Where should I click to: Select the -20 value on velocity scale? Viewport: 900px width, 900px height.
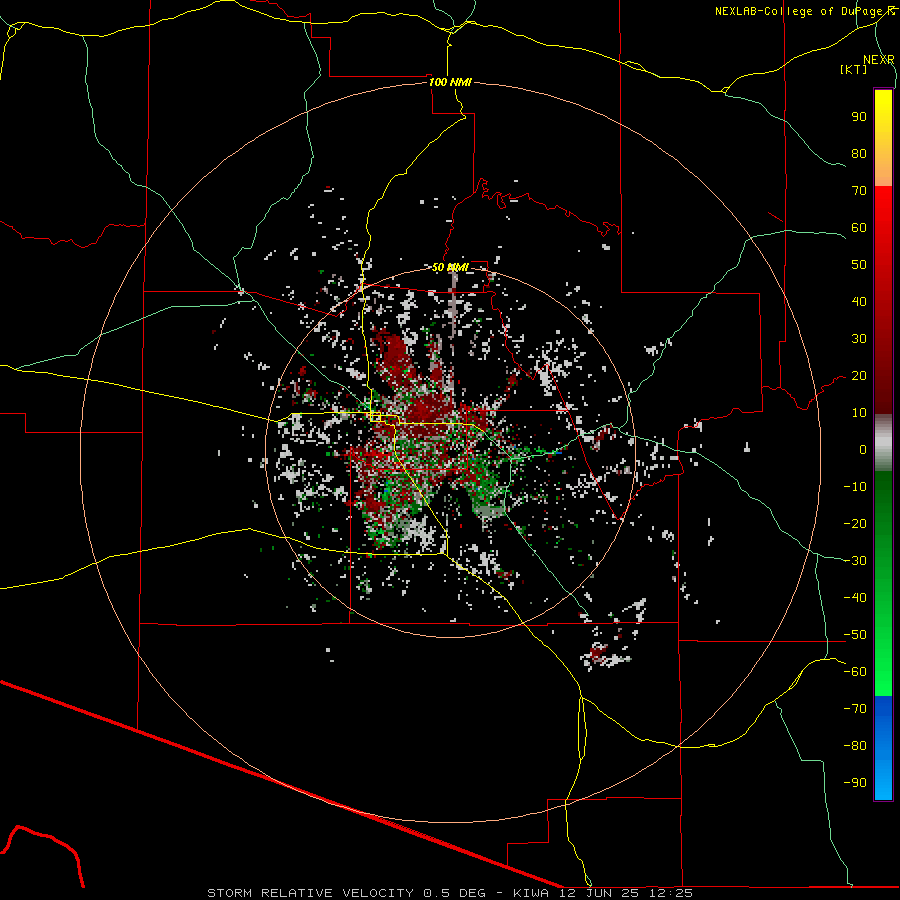coord(855,524)
